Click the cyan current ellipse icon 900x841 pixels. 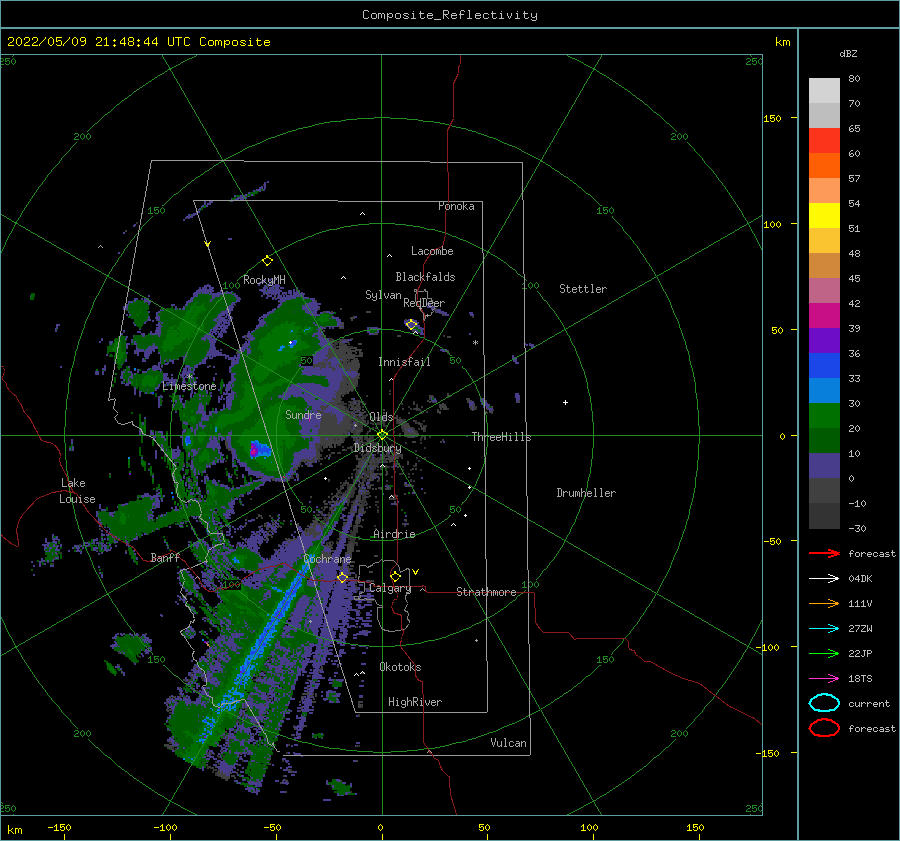point(824,703)
